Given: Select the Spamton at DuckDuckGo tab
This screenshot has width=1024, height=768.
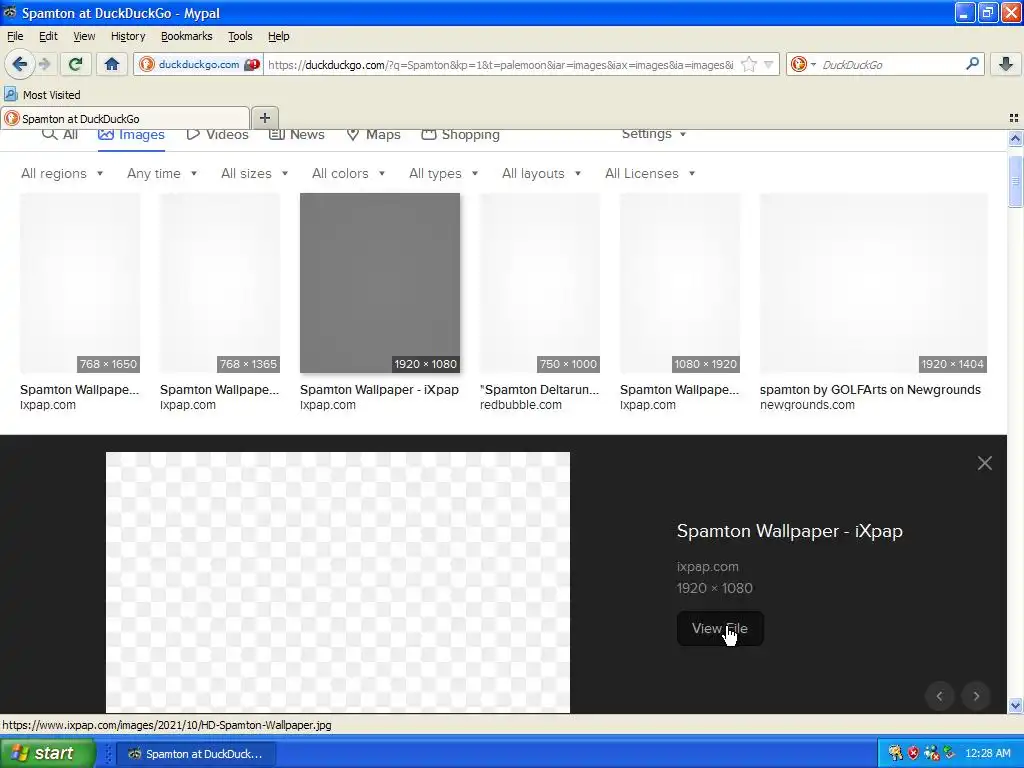Looking at the screenshot, I should click(125, 118).
